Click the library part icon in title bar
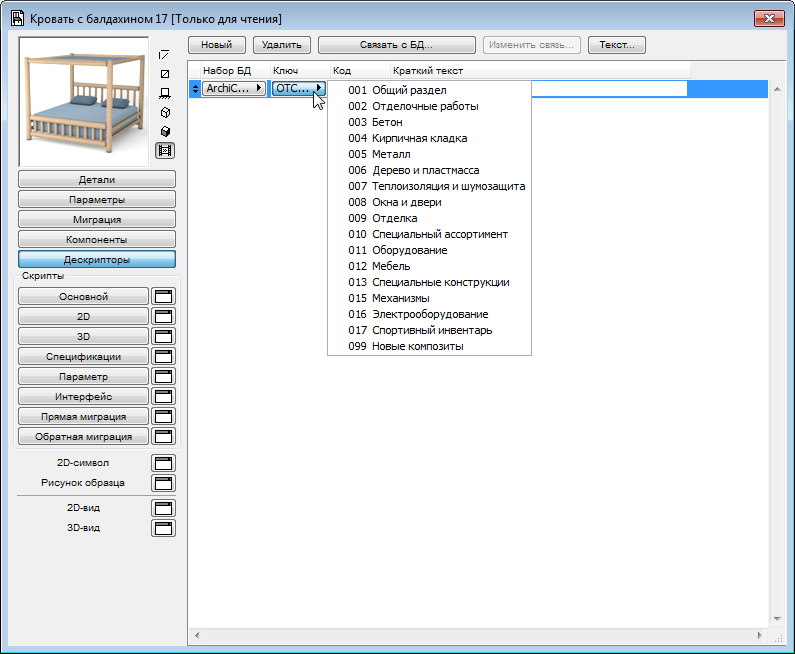The image size is (795, 654). click(17, 19)
